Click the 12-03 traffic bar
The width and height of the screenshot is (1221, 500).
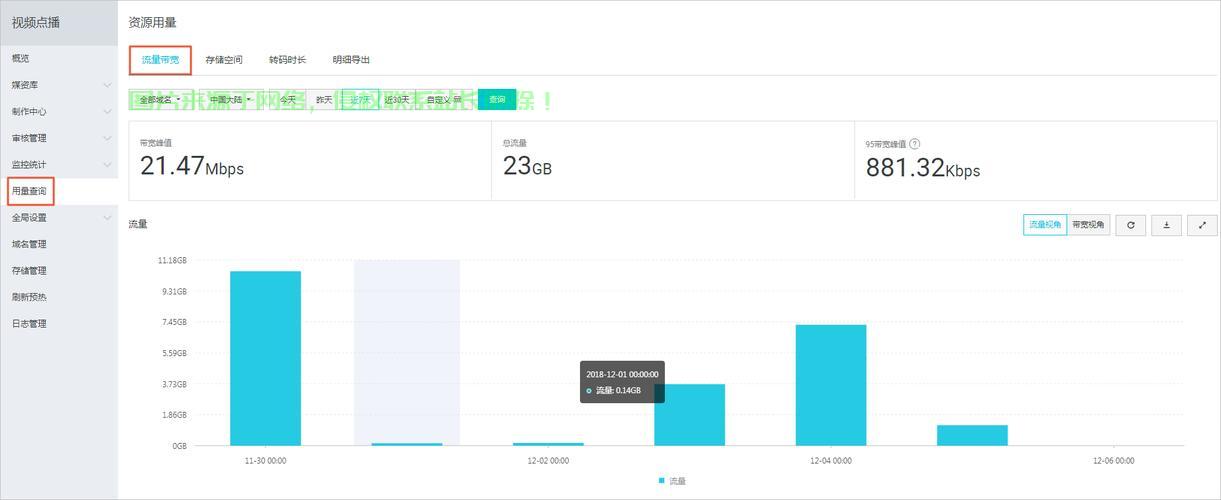(x=690, y=415)
